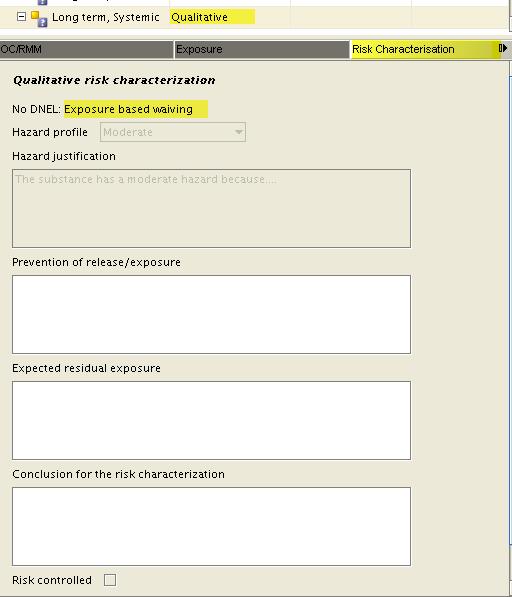
Task: Click the Conclusion for the risk characterization box
Action: click(211, 526)
